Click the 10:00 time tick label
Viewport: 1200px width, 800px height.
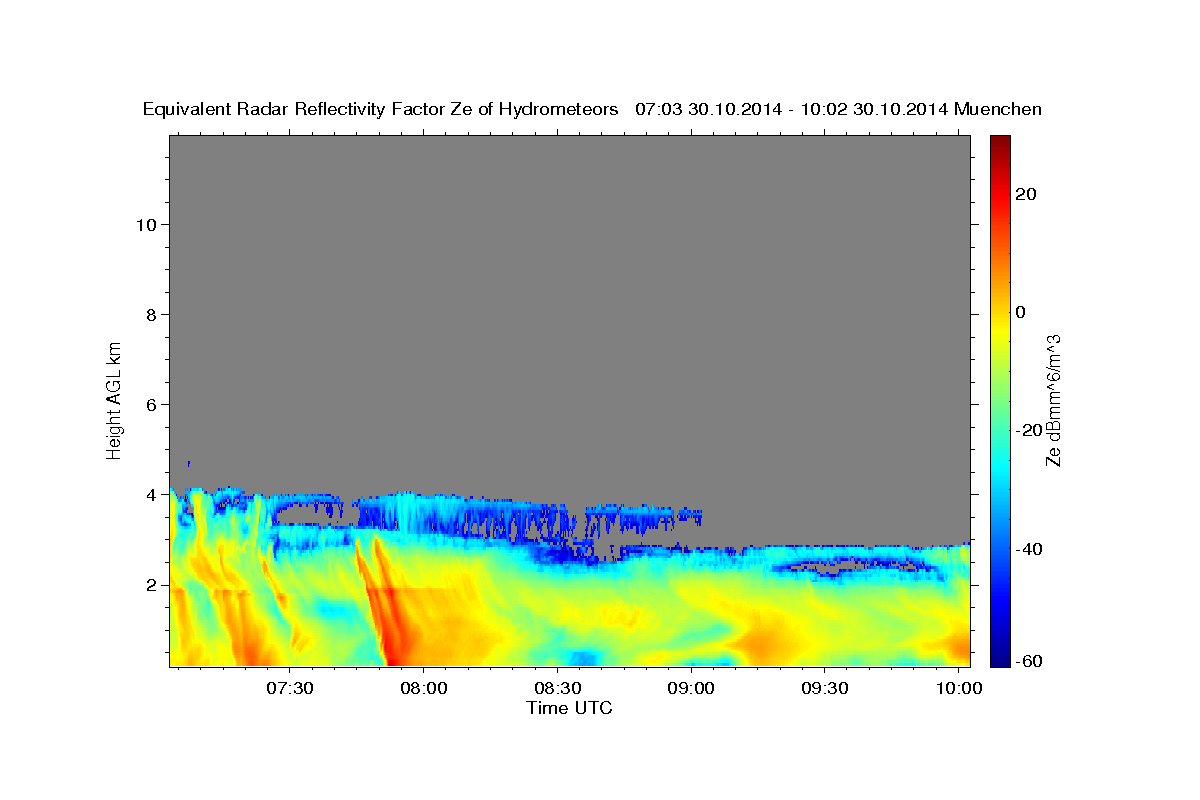pyautogui.click(x=958, y=688)
